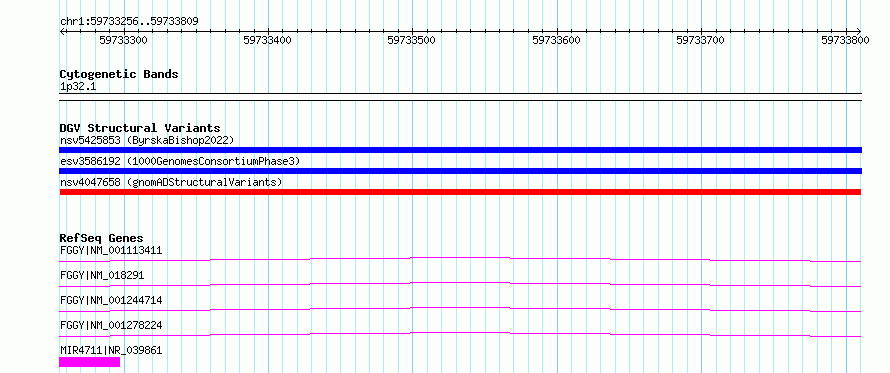890x373 pixels.
Task: Select variant label esv3586192 (1000GenomesConsortiumPhase3)
Action: (180, 161)
